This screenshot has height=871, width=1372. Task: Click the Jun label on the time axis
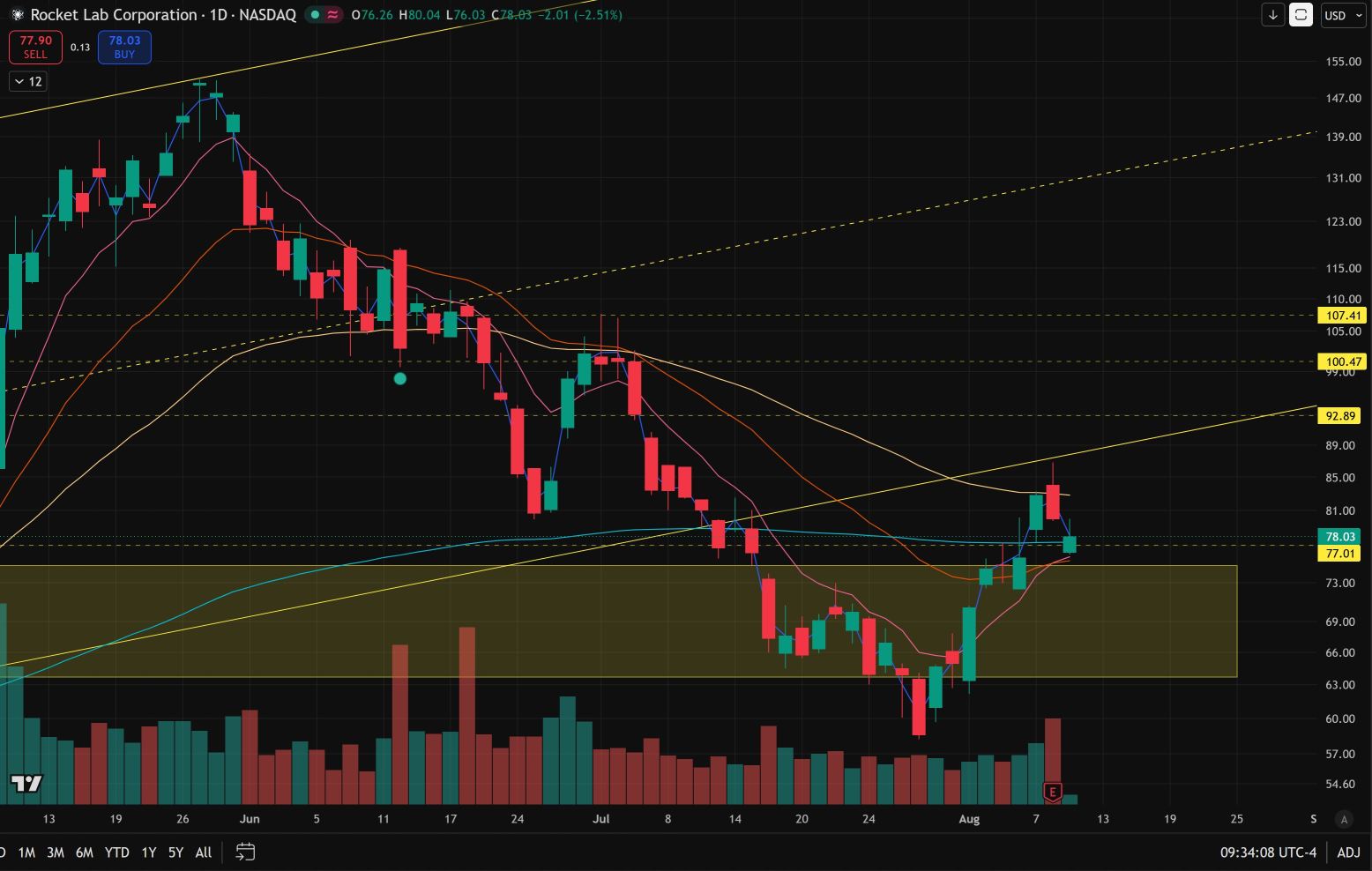(x=250, y=819)
